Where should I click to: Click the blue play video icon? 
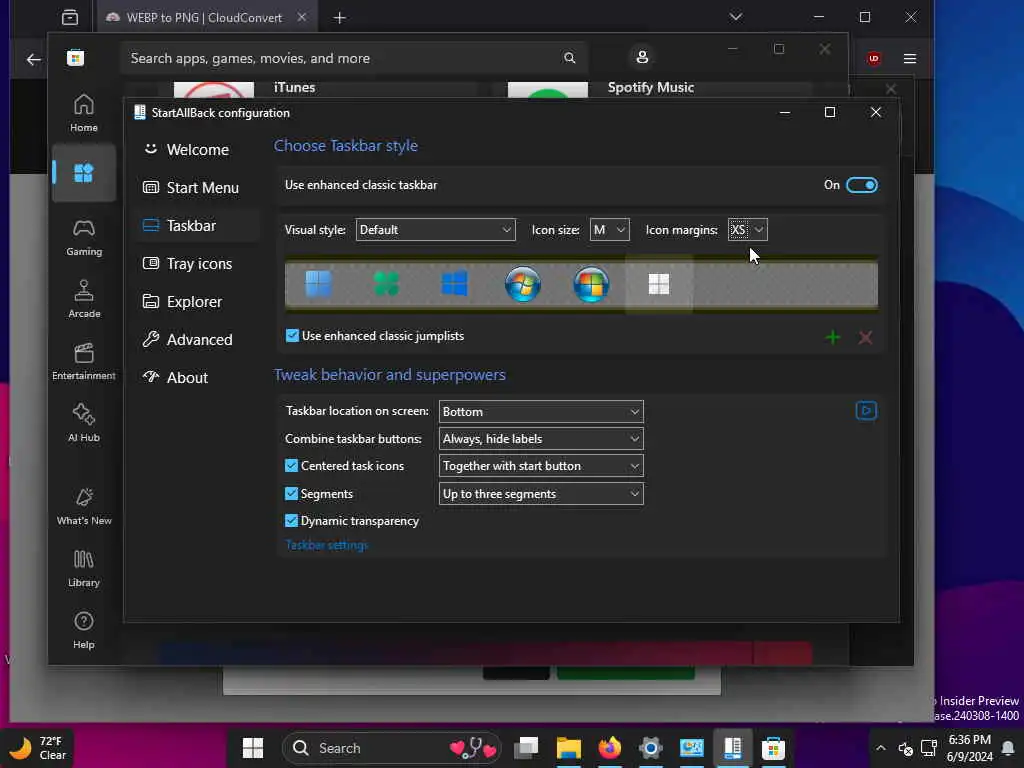(866, 411)
